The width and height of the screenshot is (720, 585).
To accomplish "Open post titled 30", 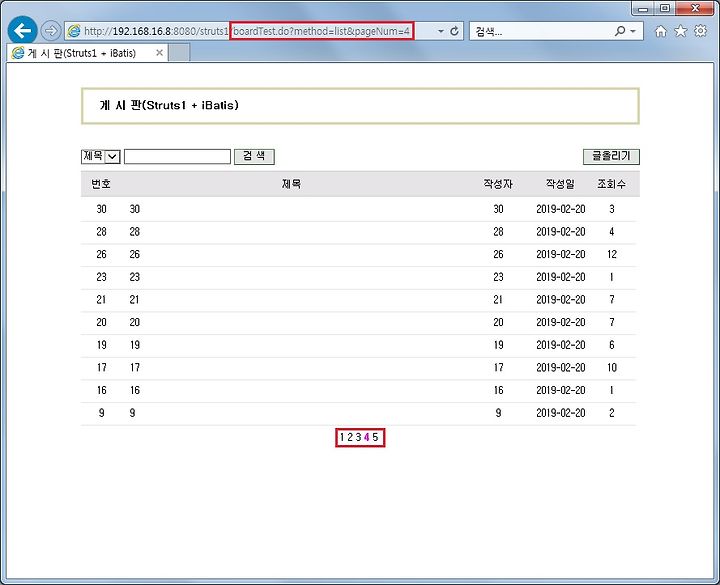I will (135, 209).
